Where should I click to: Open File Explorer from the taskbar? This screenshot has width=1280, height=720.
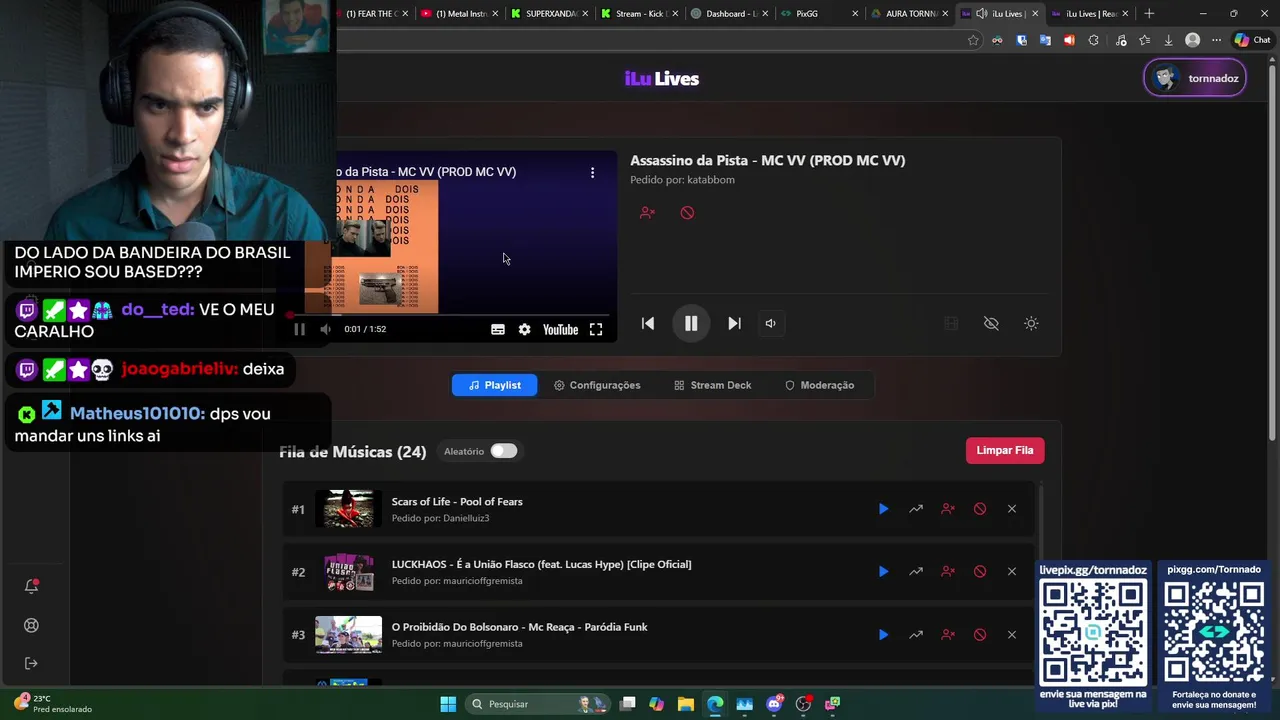coord(685,704)
